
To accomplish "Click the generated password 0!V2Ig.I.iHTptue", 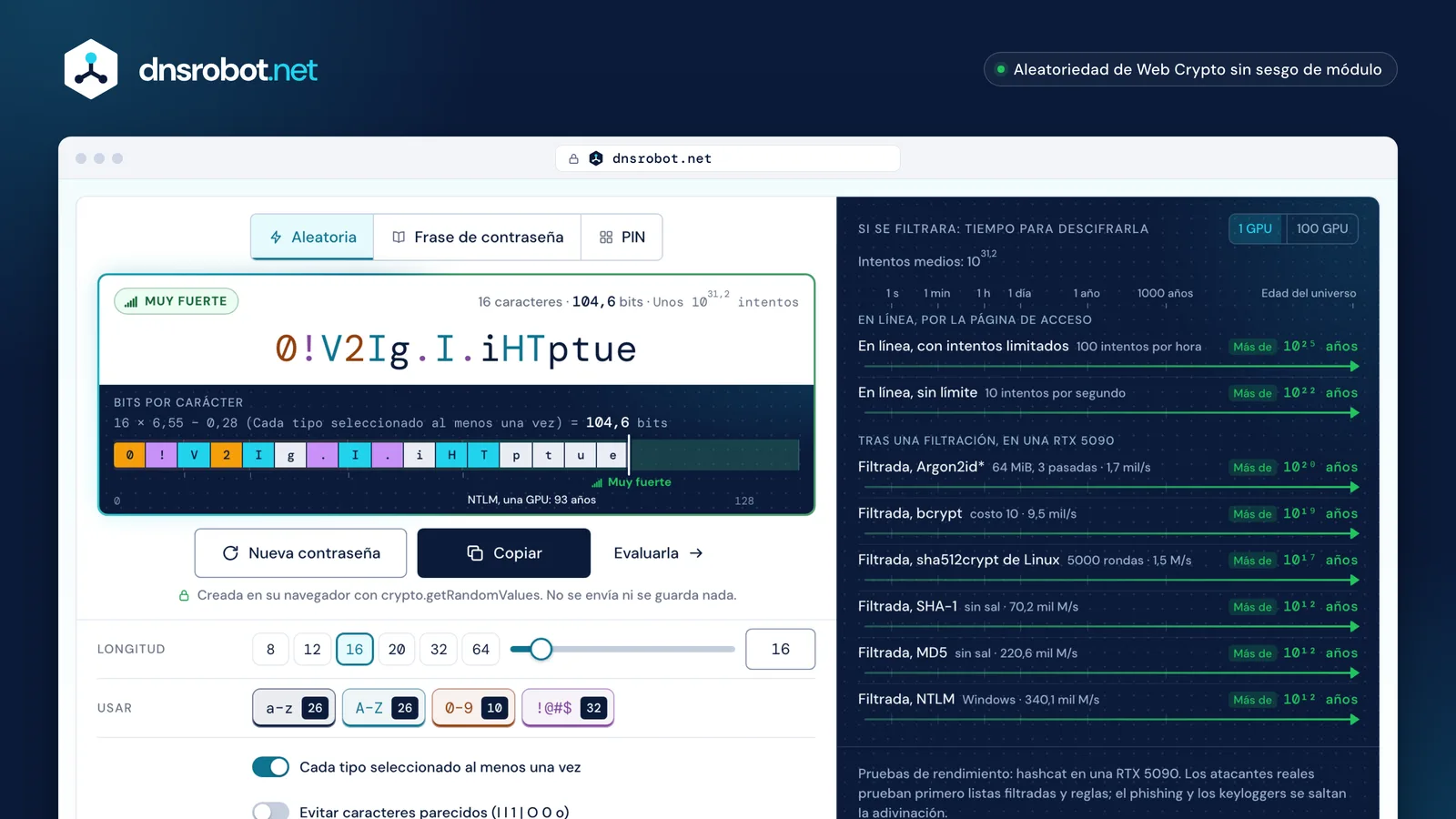I will click(456, 349).
